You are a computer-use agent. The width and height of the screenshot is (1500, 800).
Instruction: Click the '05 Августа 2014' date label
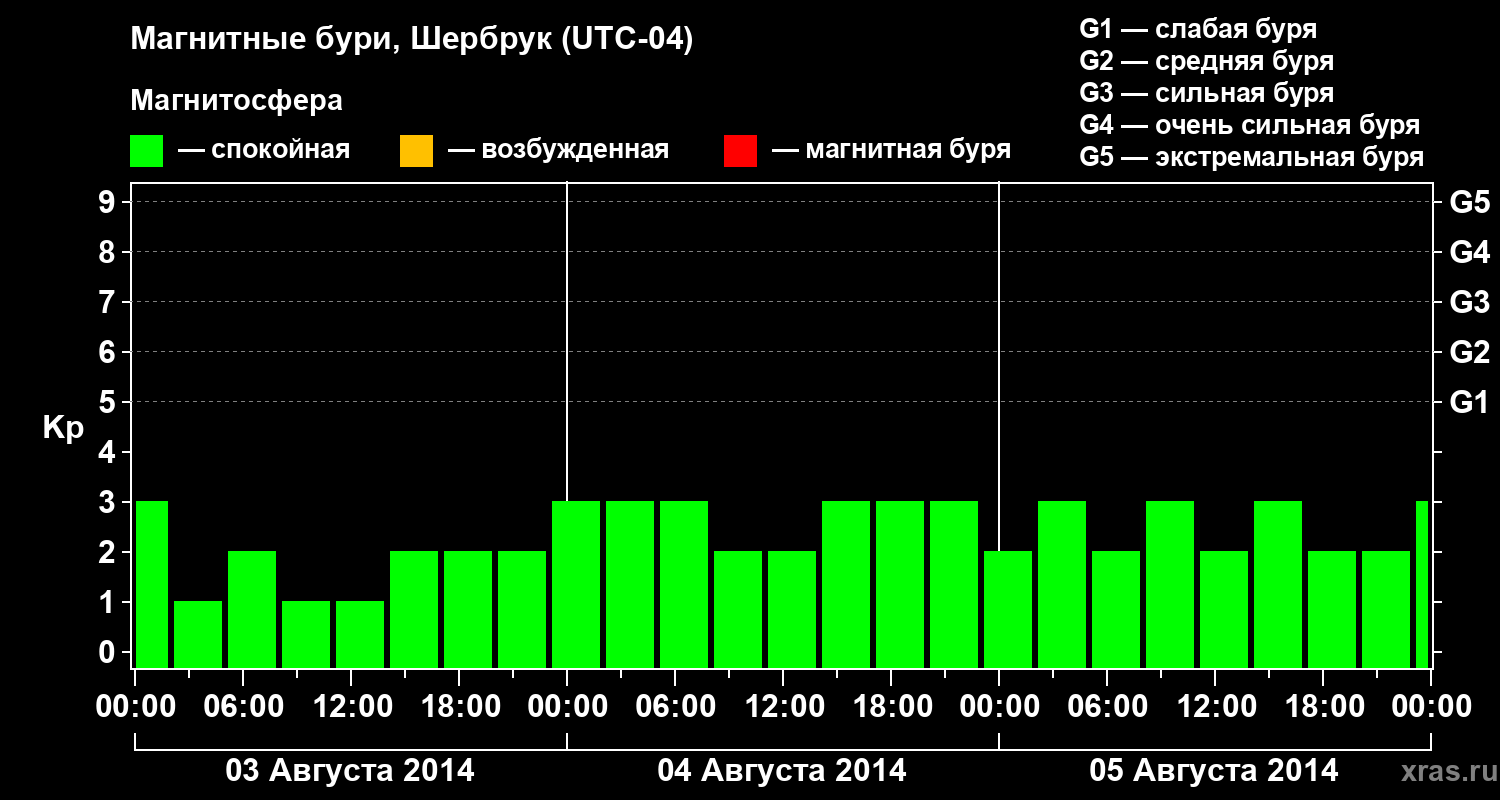point(1214,771)
